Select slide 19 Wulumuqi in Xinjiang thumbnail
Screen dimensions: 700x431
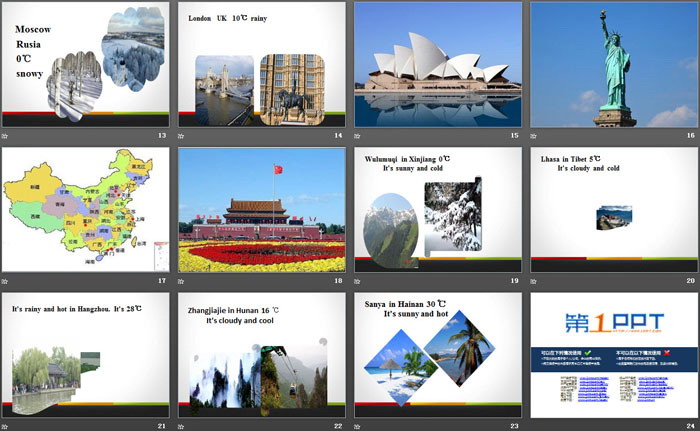click(438, 210)
